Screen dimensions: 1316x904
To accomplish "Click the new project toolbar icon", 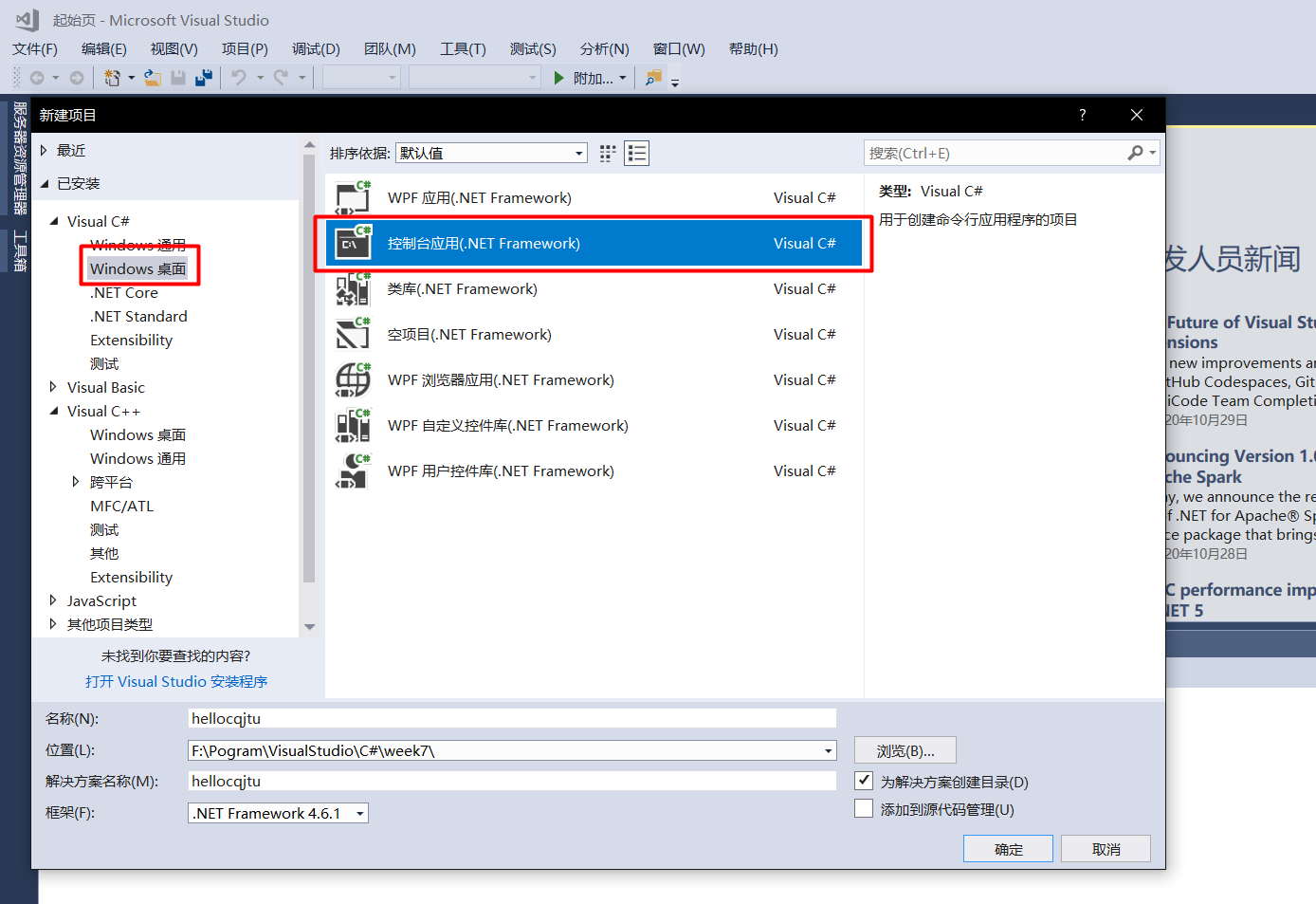I will click(x=112, y=78).
